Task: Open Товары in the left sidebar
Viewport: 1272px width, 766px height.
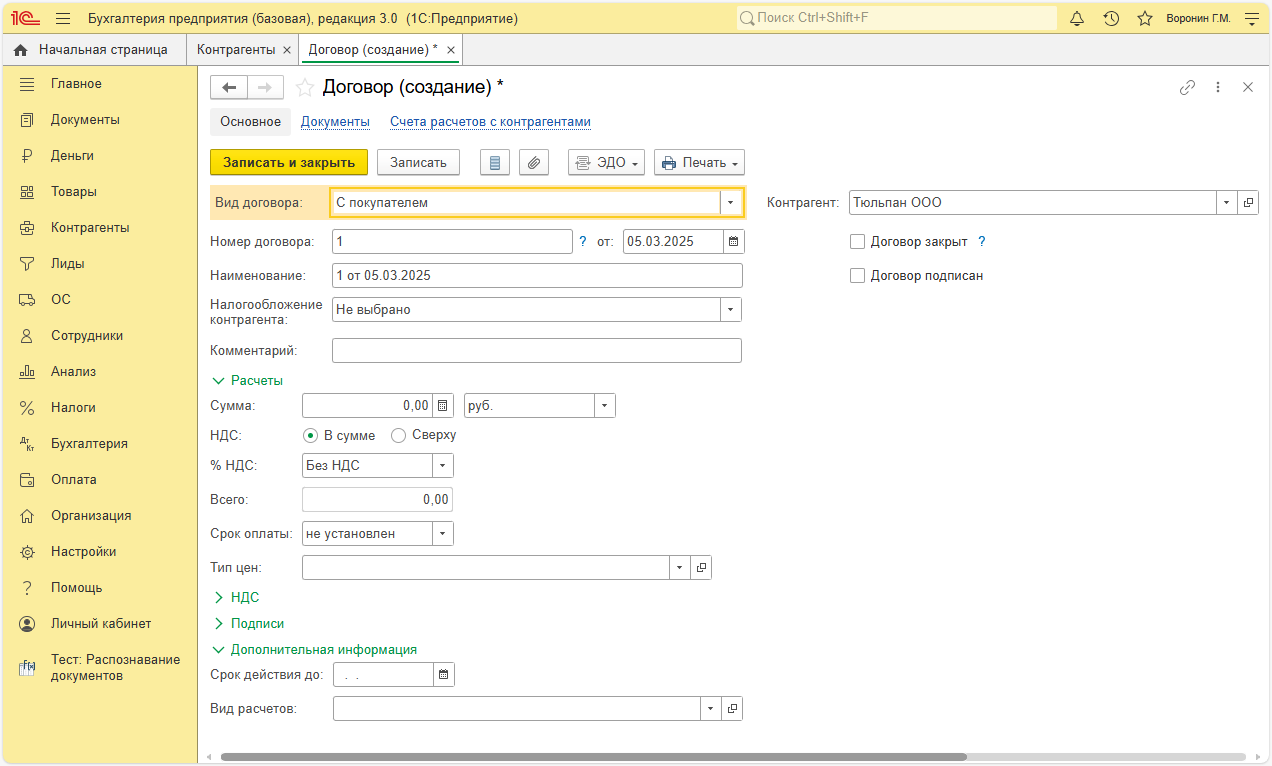Action: tap(74, 191)
